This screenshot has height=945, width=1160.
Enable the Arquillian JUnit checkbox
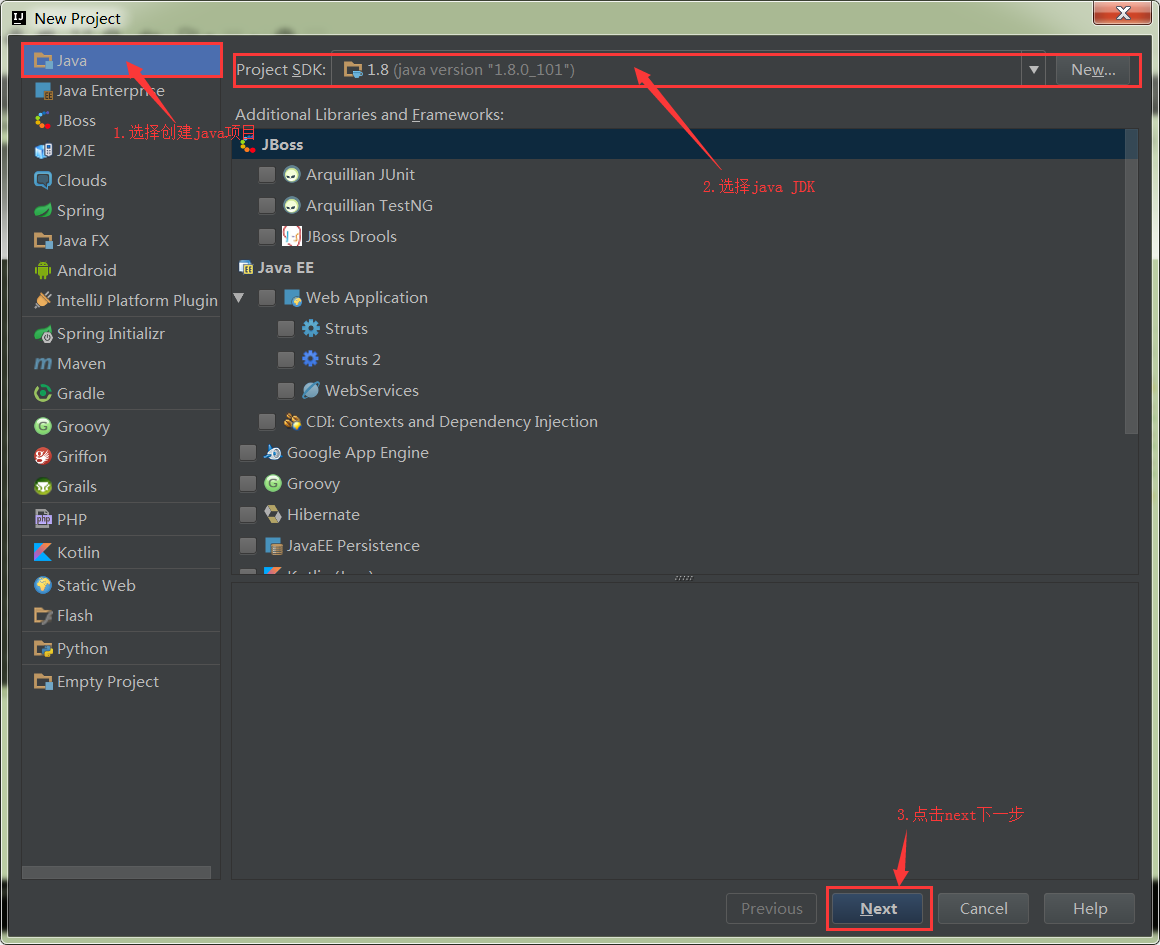pyautogui.click(x=267, y=175)
